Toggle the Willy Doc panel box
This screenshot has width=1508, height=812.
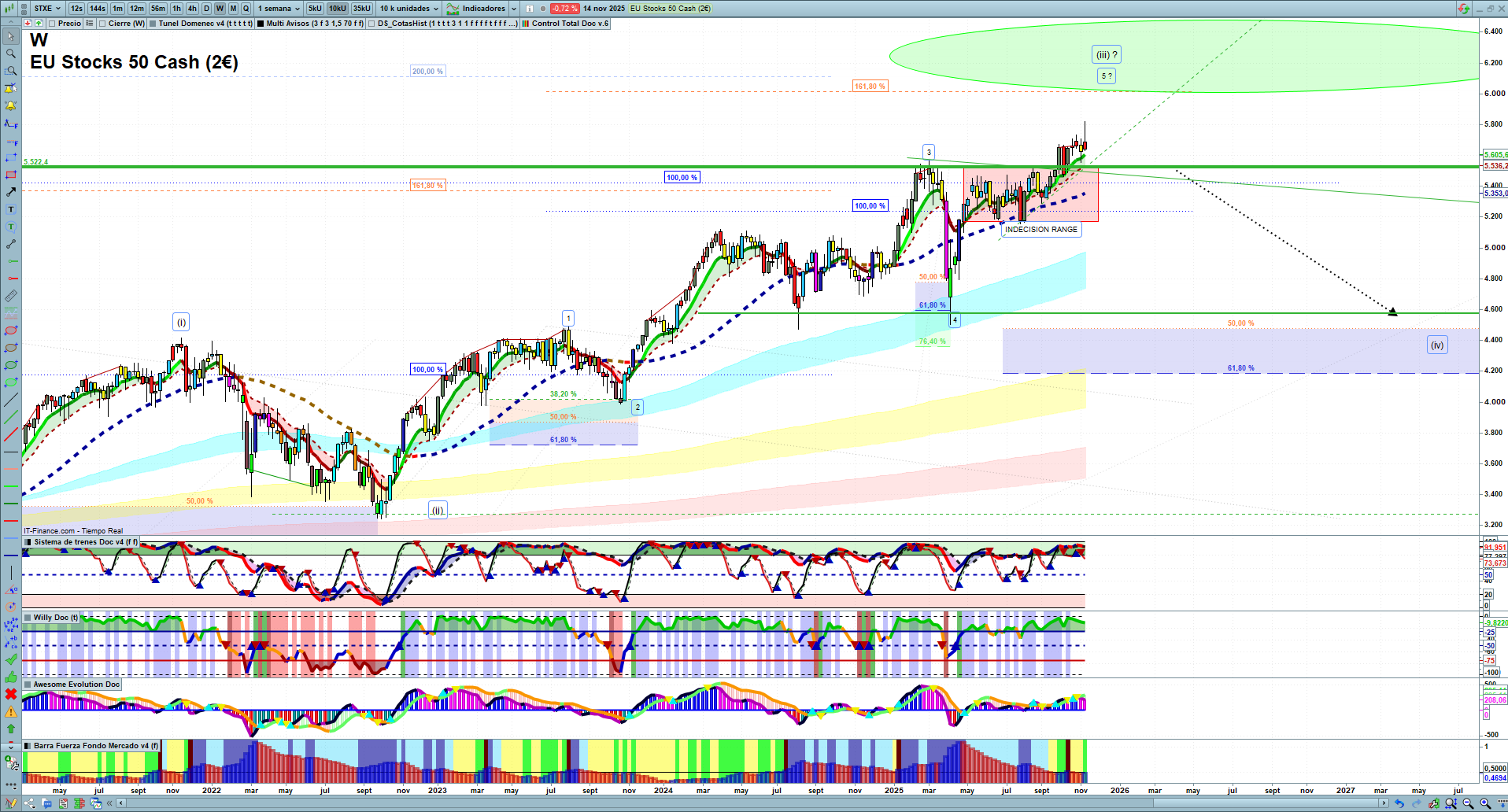[28, 618]
